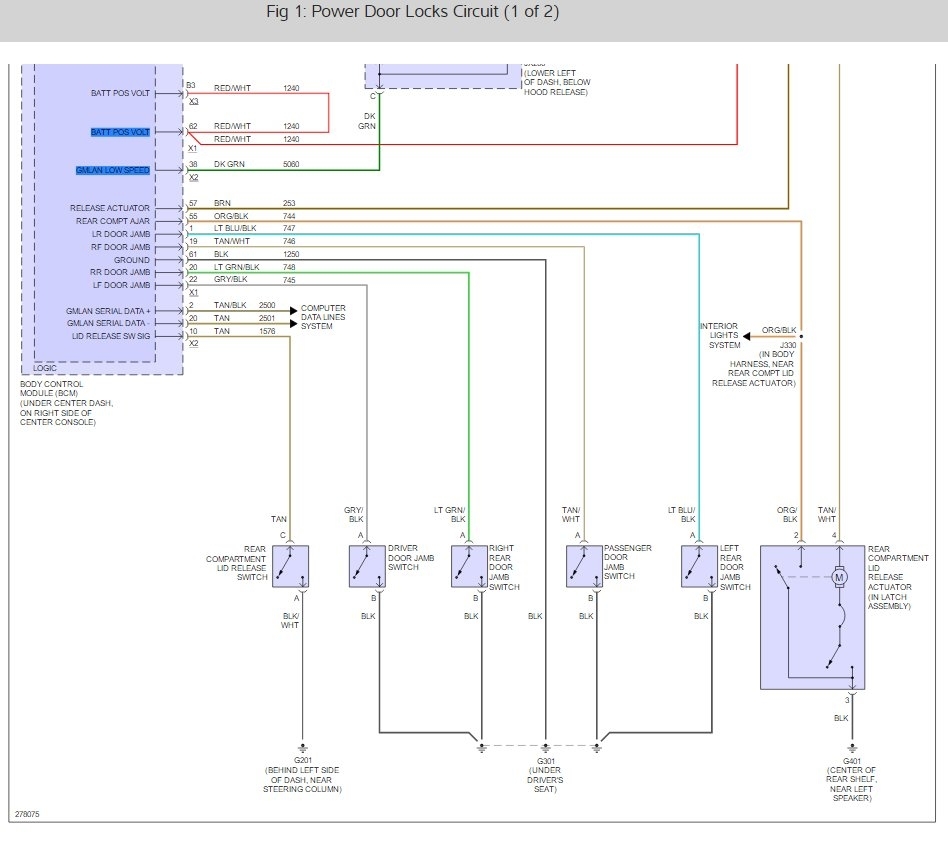Viewport: 948px width, 852px height.
Task: Click the highlighted 'BATT POS VOLT' label
Action: (120, 132)
